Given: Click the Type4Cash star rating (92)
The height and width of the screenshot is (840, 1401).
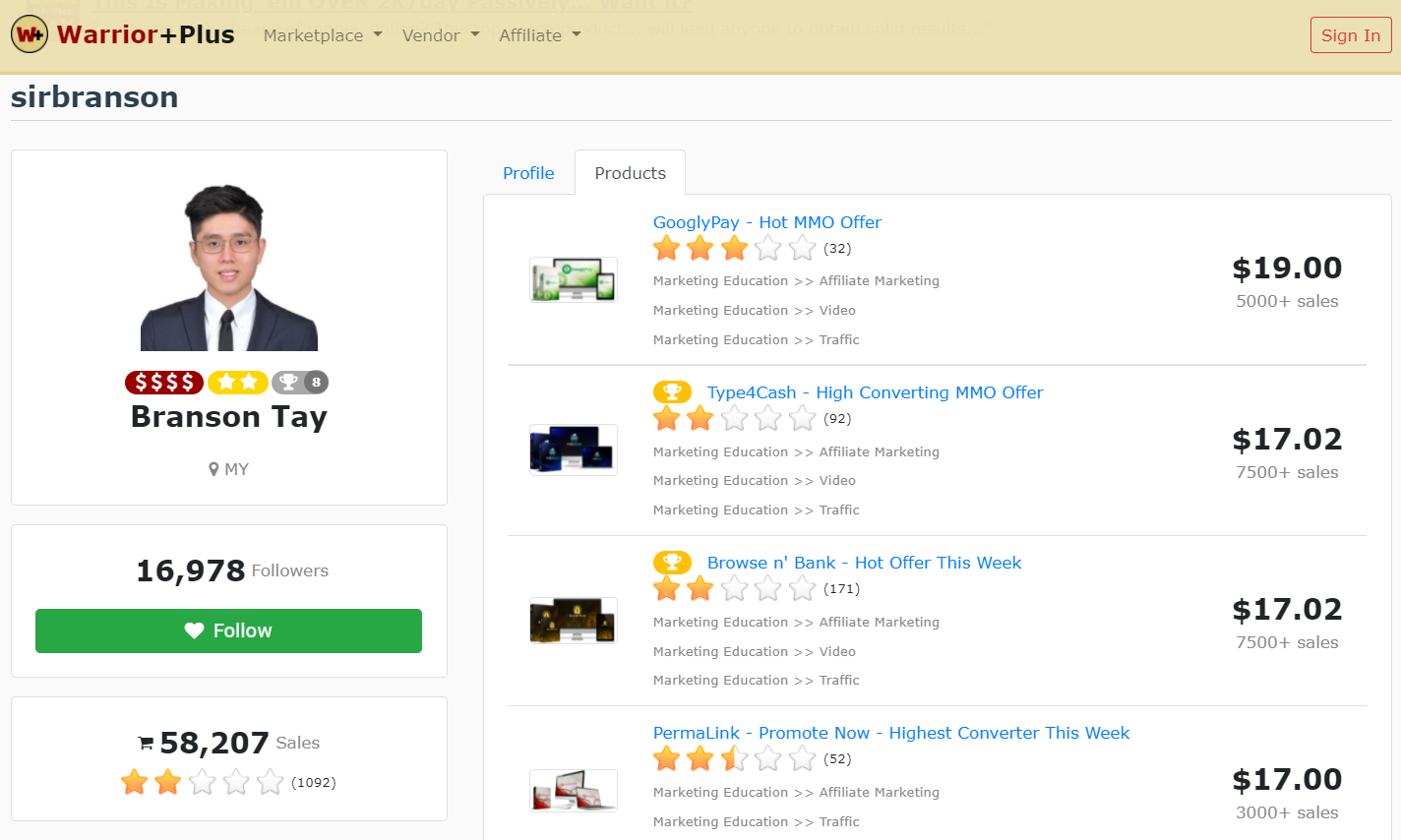Looking at the screenshot, I should (735, 418).
